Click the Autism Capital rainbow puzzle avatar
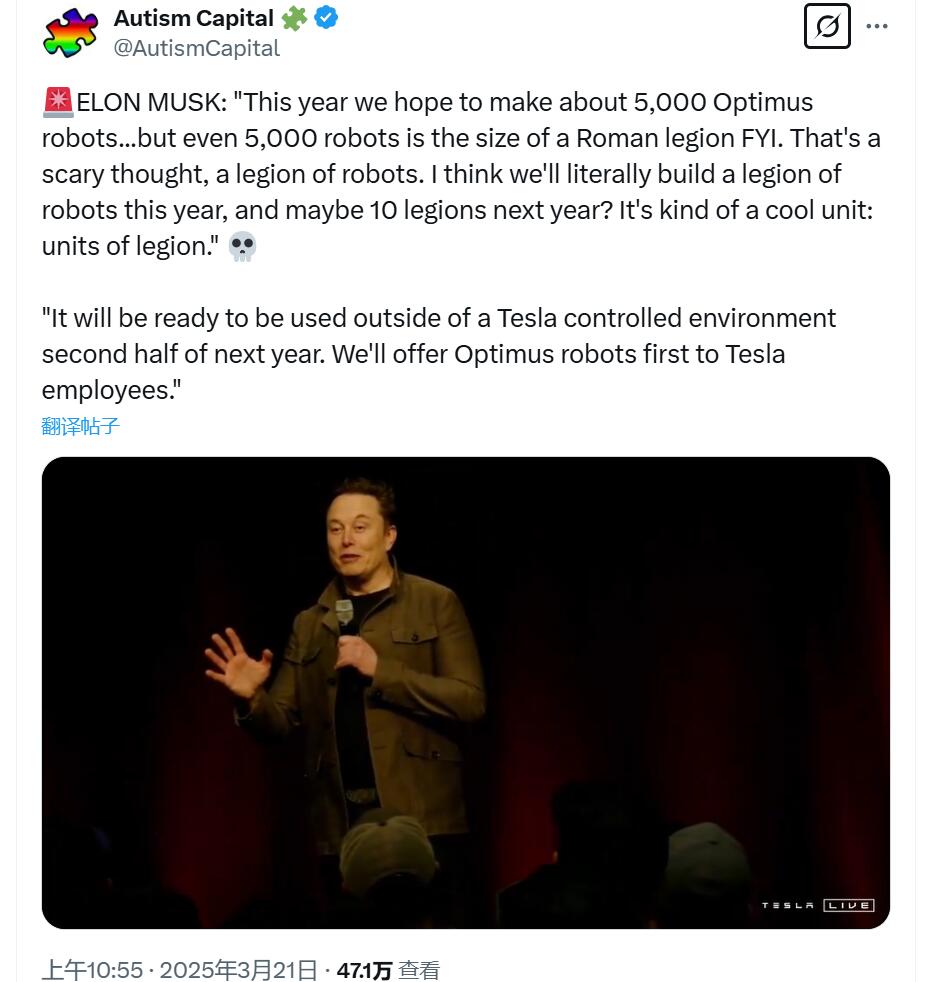This screenshot has width=945, height=982. 71,32
